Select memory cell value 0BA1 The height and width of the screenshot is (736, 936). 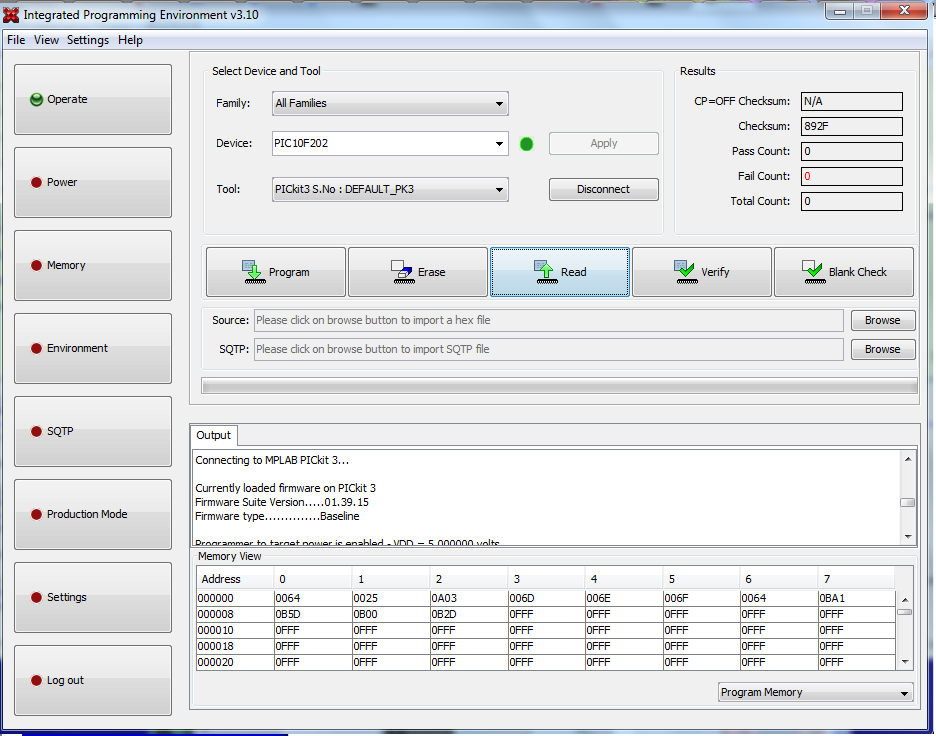[x=857, y=598]
